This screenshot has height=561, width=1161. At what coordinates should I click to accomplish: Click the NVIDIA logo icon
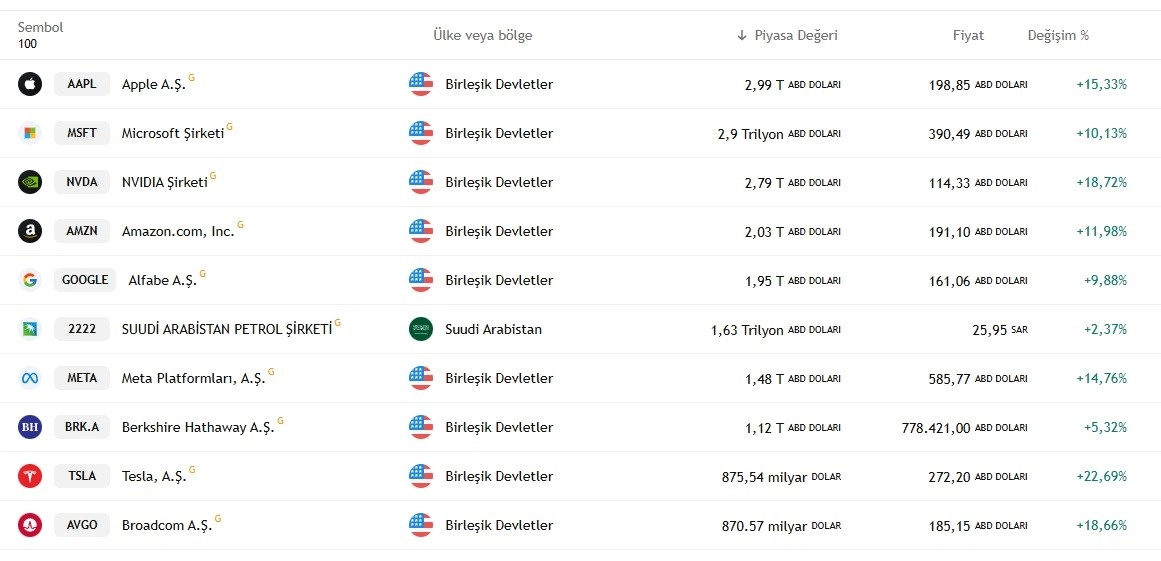tap(30, 182)
